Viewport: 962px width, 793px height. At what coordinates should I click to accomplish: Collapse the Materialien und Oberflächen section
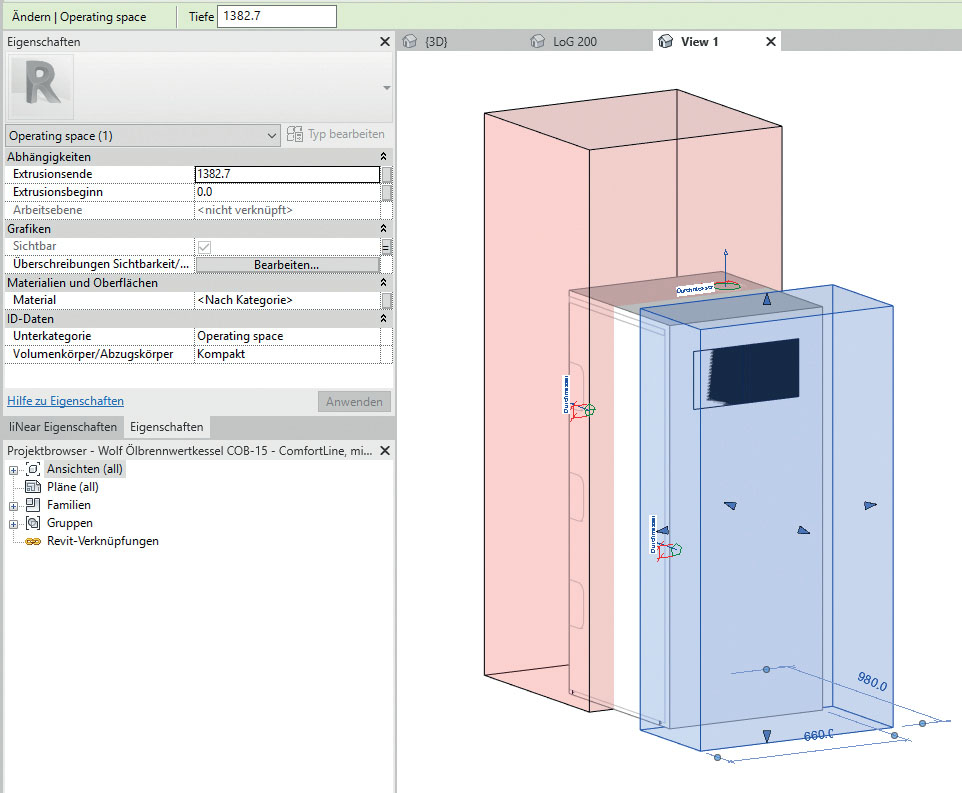[x=383, y=283]
